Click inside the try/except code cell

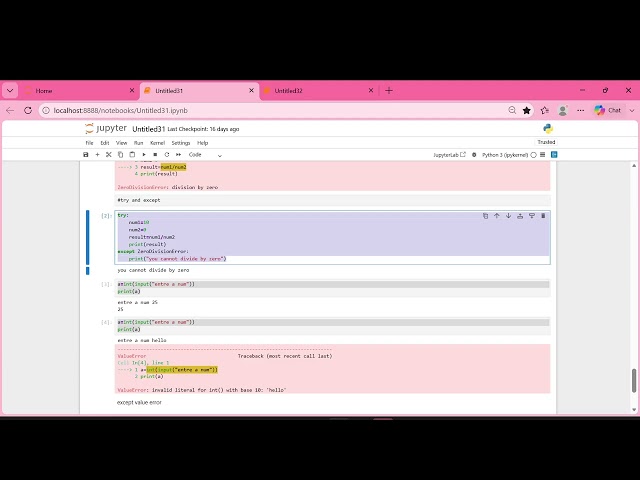click(332, 237)
